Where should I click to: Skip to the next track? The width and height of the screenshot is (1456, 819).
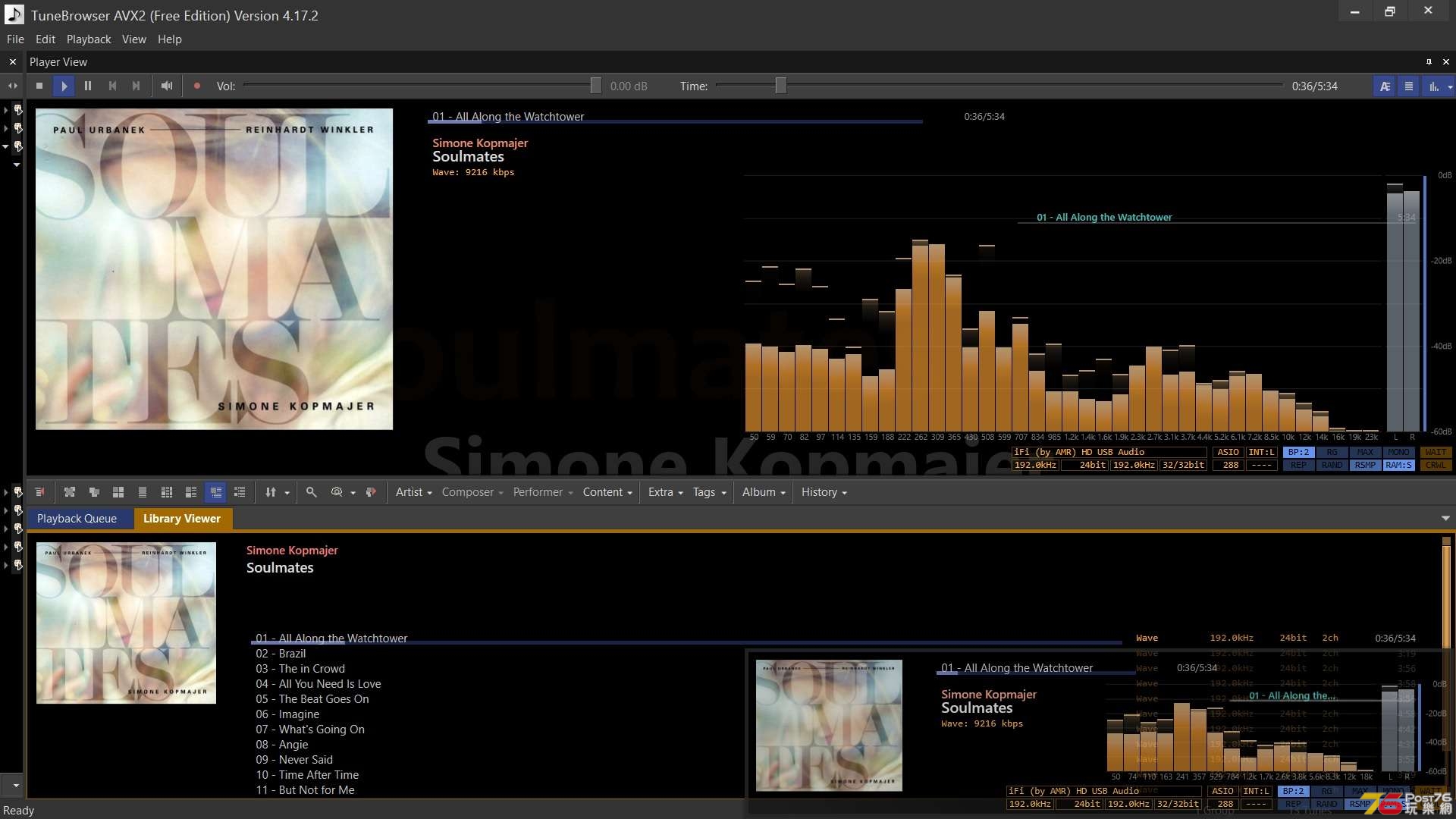[136, 86]
